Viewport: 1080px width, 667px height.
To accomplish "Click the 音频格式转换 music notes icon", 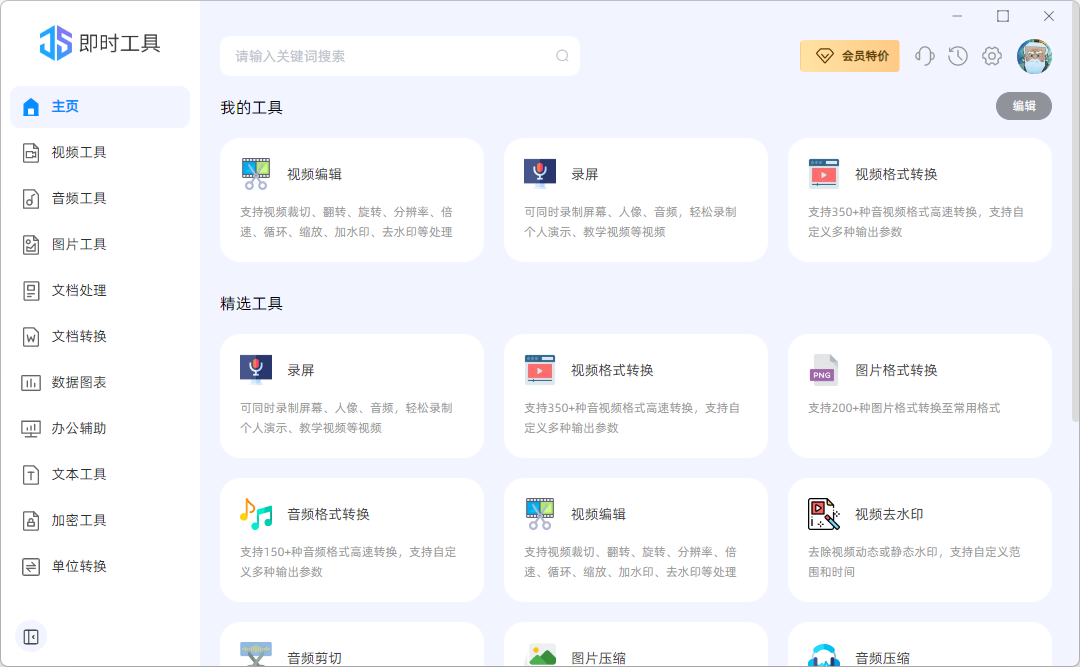I will 256,514.
